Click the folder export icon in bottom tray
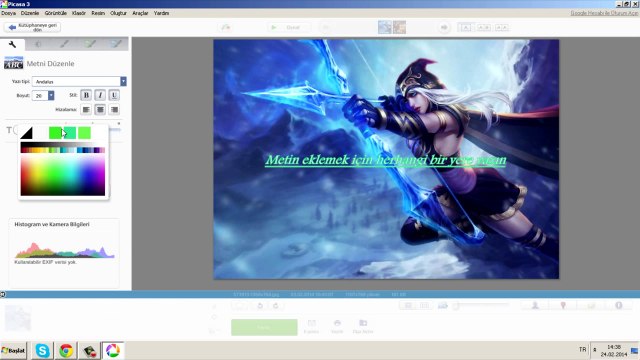The width and height of the screenshot is (640, 360). coord(363,327)
